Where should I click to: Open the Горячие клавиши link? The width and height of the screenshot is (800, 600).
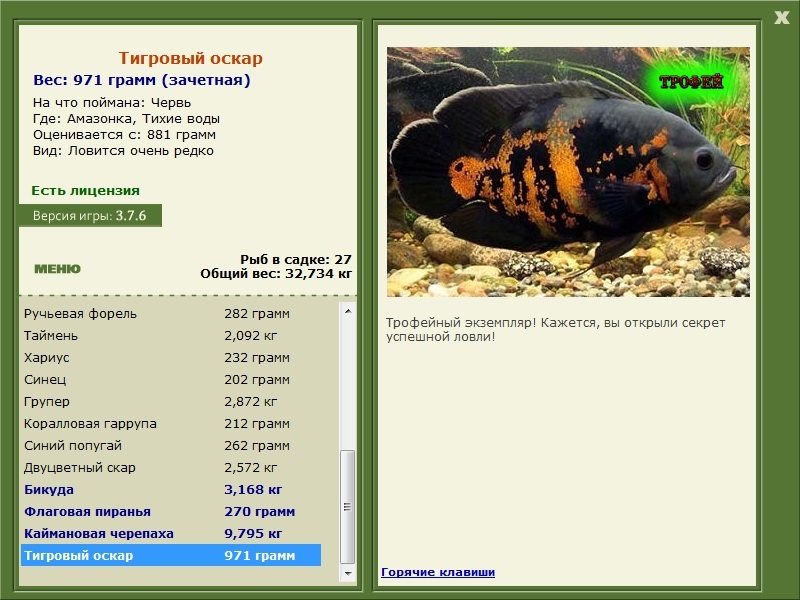(438, 572)
